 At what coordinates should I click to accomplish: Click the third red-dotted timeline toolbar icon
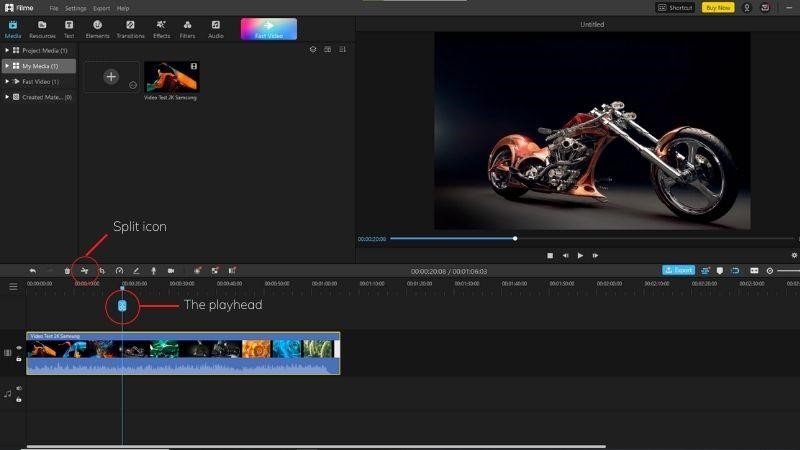pos(232,271)
